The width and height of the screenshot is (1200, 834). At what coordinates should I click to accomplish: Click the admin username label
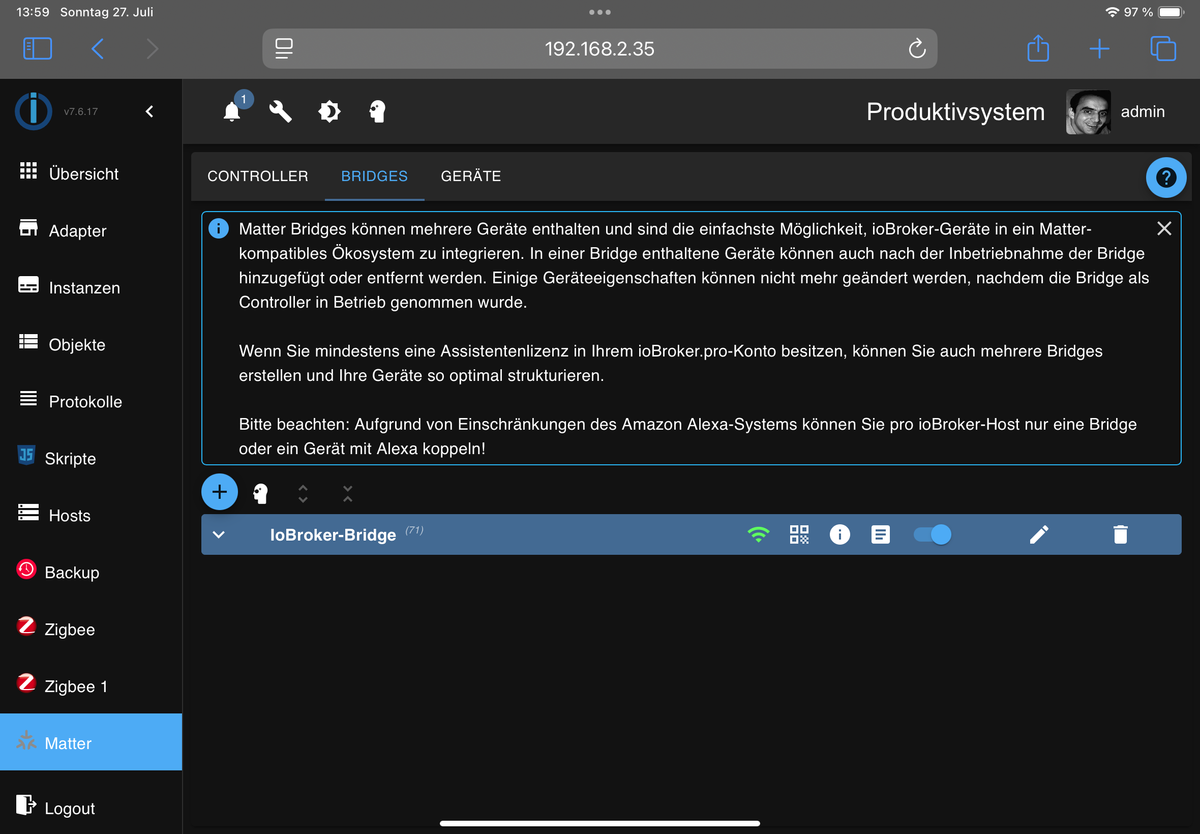tap(1143, 112)
